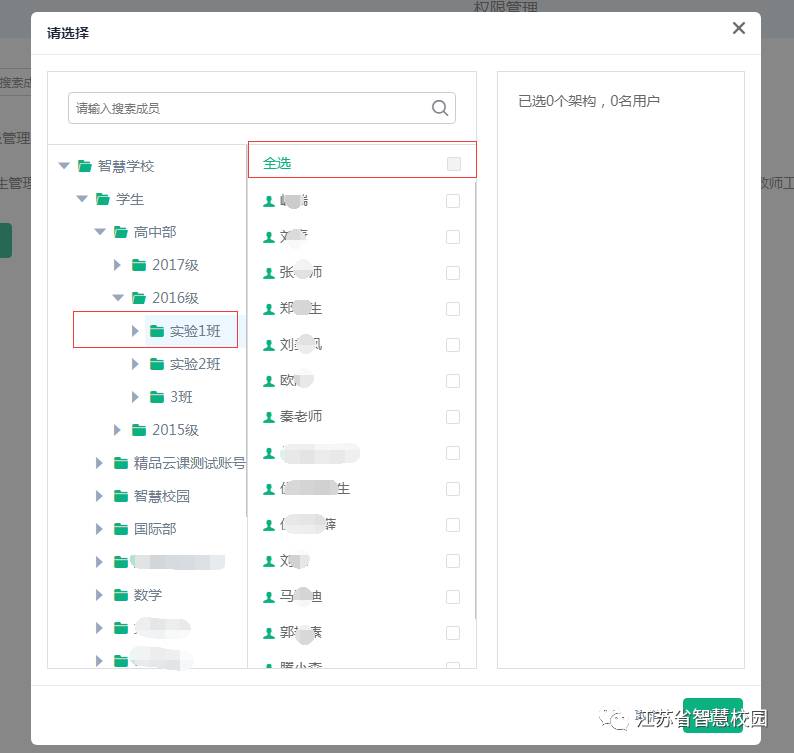The height and width of the screenshot is (753, 794).
Task: Click the search magnifier icon
Action: [440, 108]
